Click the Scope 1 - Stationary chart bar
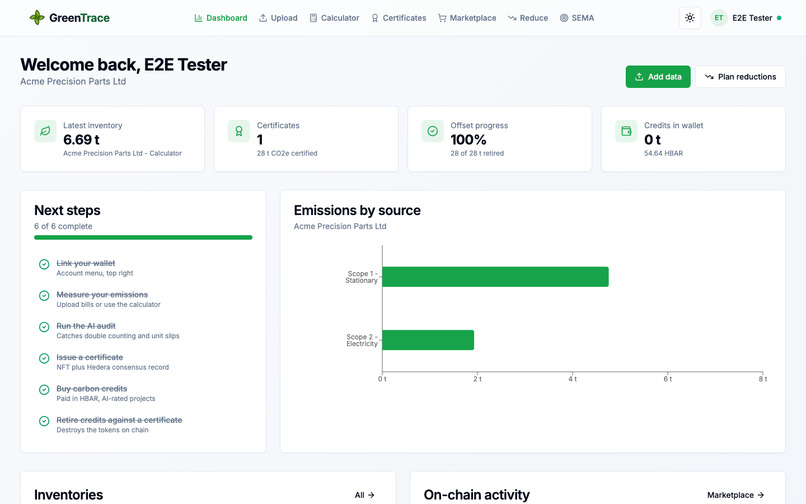 pyautogui.click(x=496, y=277)
